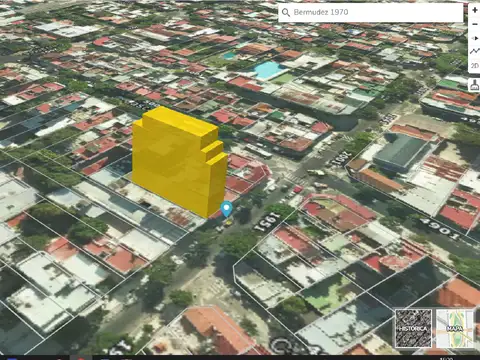
Task: Zoom out with the minus button
Action: point(474,24)
